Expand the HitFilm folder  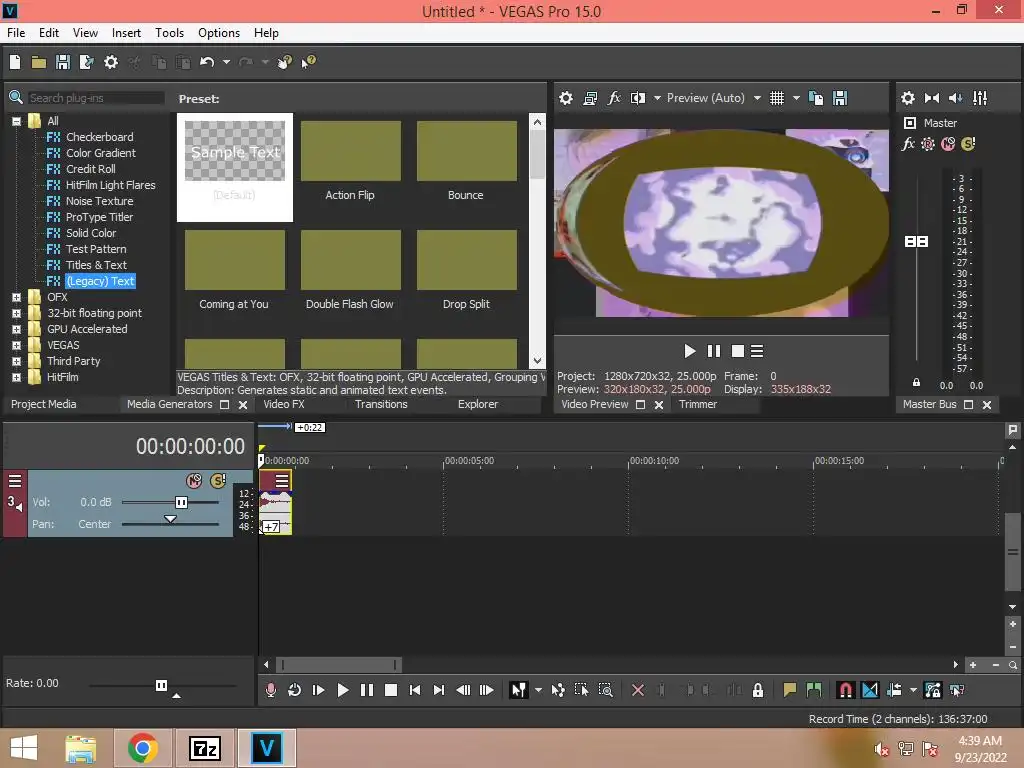[16, 377]
